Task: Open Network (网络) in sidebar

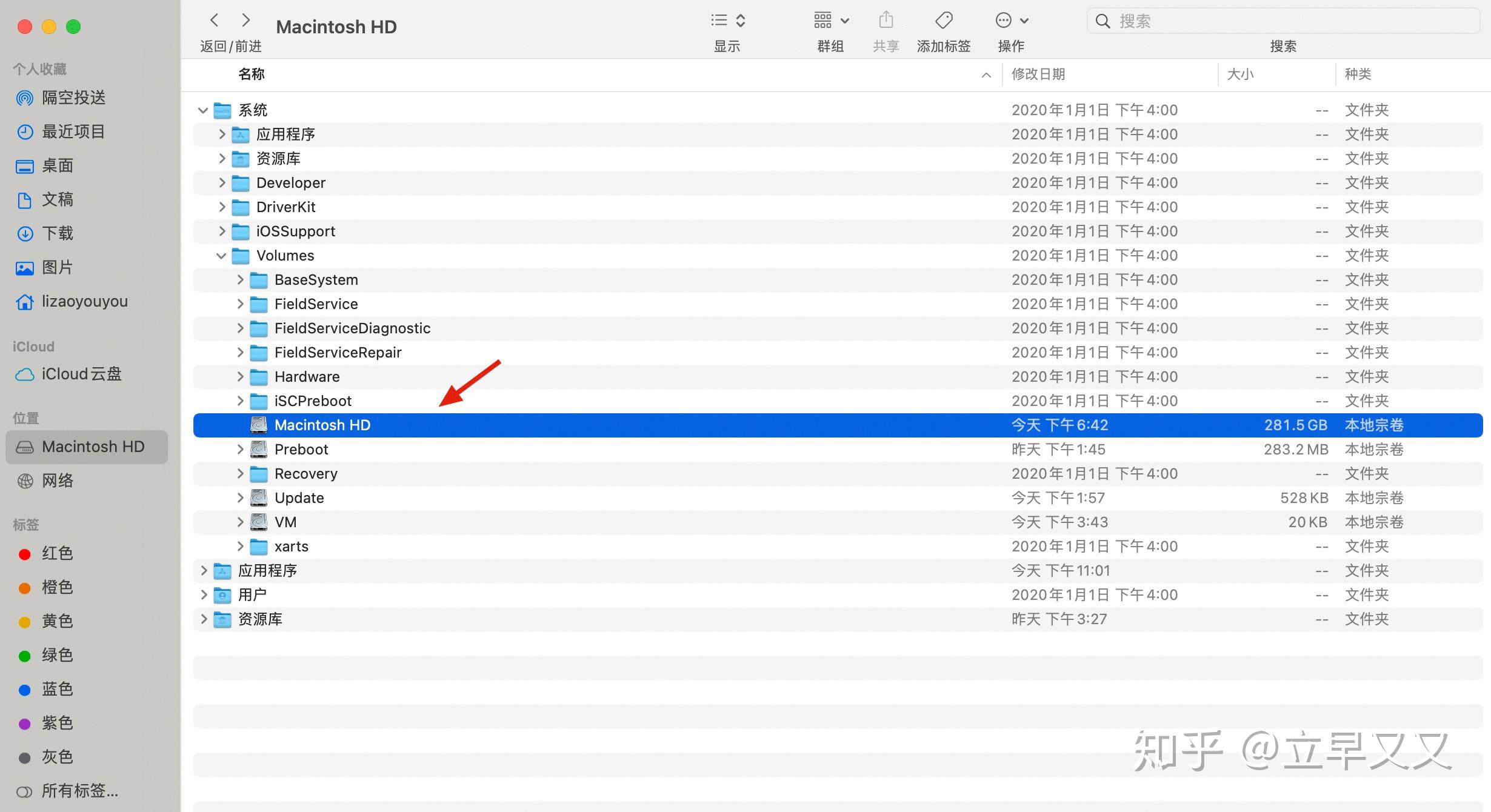Action: [57, 481]
